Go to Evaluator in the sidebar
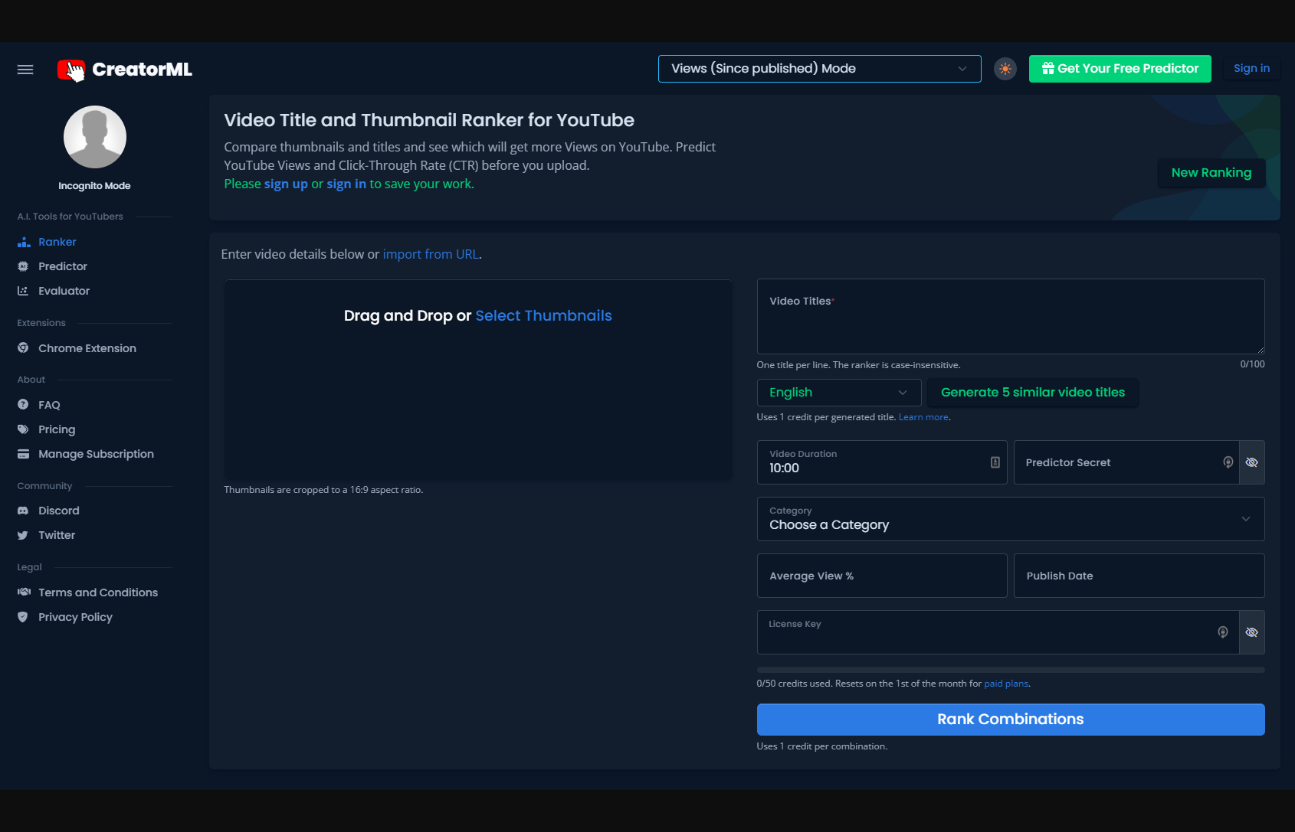1295x832 pixels. pyautogui.click(x=64, y=291)
